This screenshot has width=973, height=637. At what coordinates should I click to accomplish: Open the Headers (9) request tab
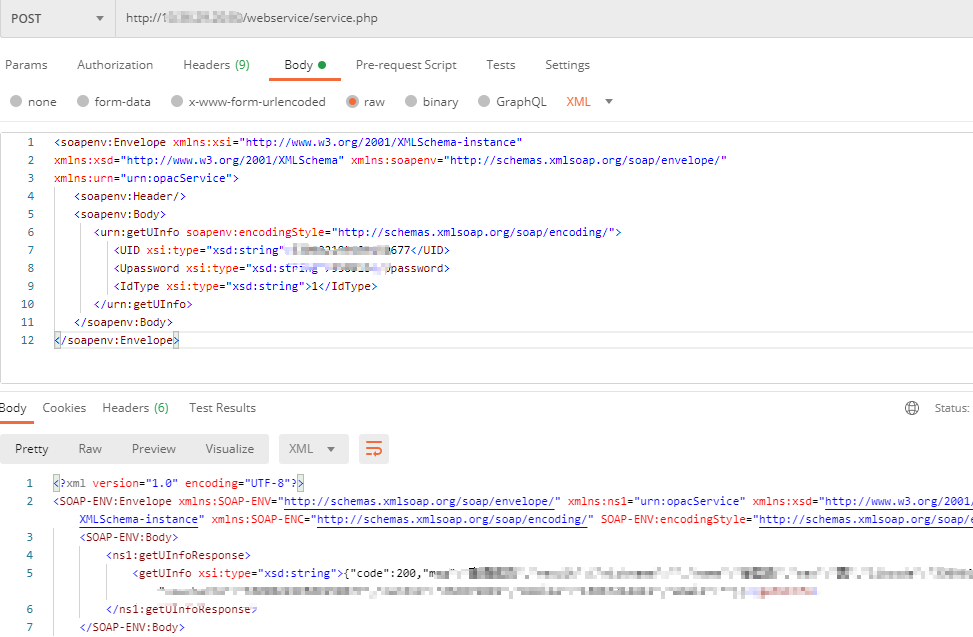(x=217, y=65)
